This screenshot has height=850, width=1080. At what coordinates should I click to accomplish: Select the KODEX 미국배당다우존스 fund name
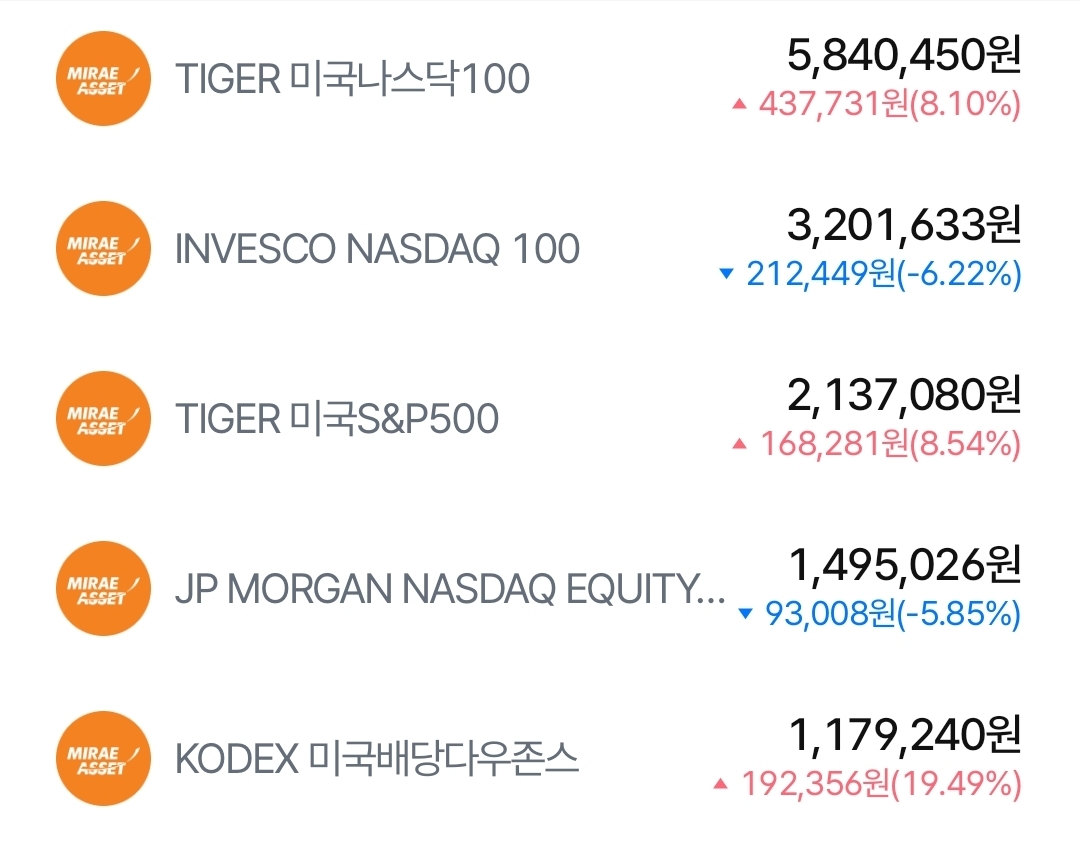(x=377, y=759)
